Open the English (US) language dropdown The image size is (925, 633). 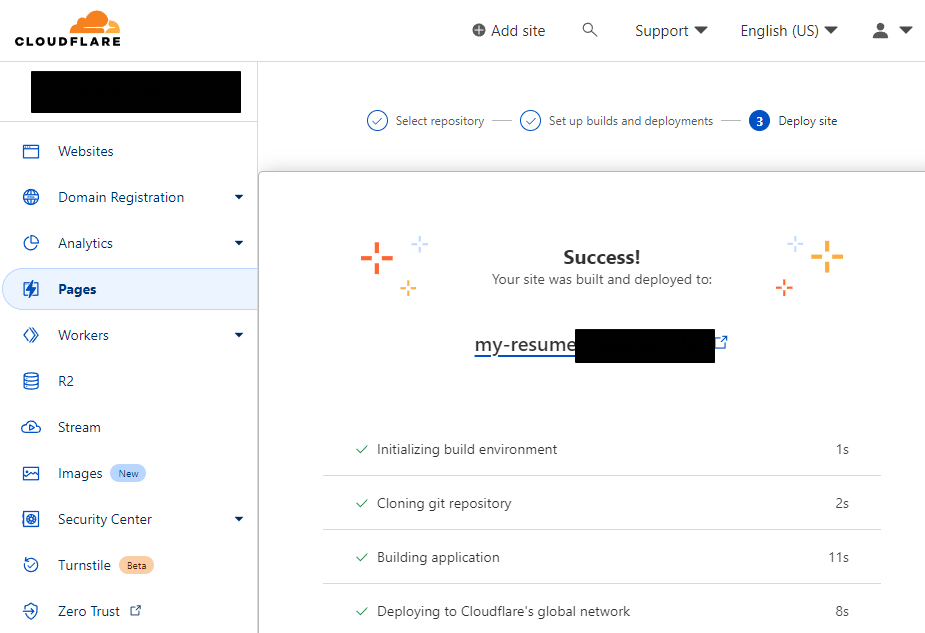[x=789, y=31]
